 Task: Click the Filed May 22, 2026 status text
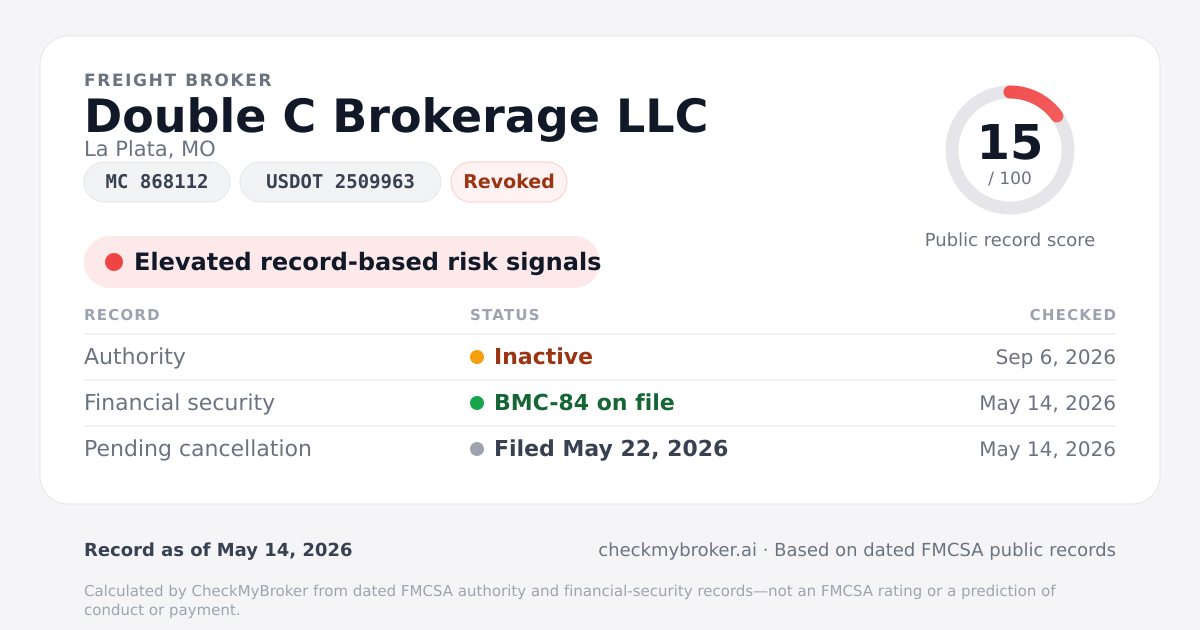[x=611, y=449]
